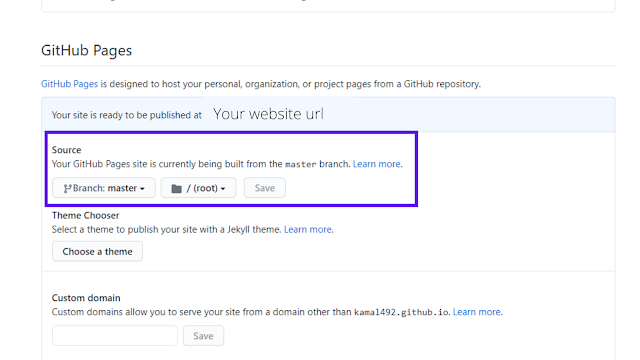Open Learn more link for Jekyll theme
Viewport: 640px width, 360px height.
[308, 229]
